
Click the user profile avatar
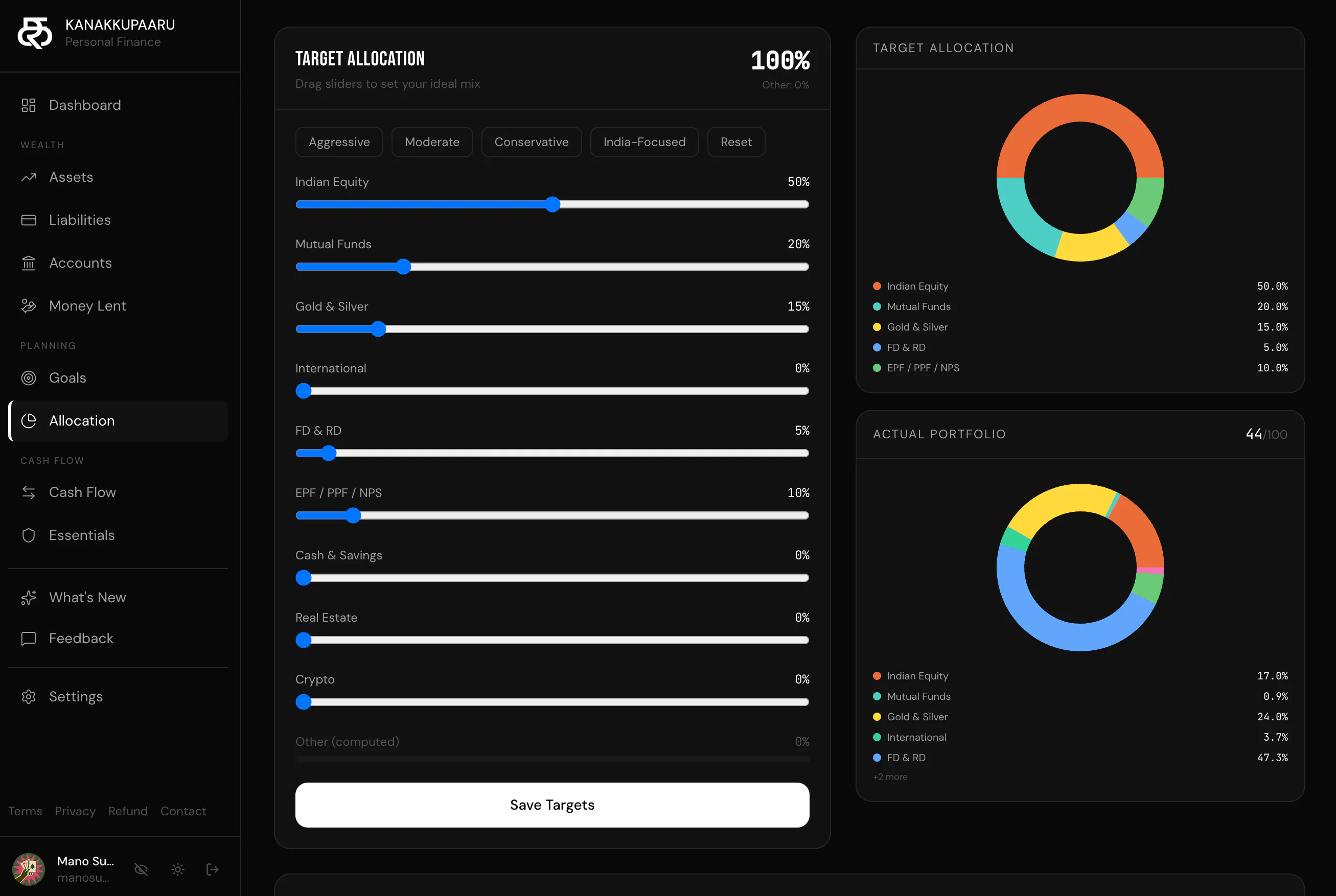29,869
